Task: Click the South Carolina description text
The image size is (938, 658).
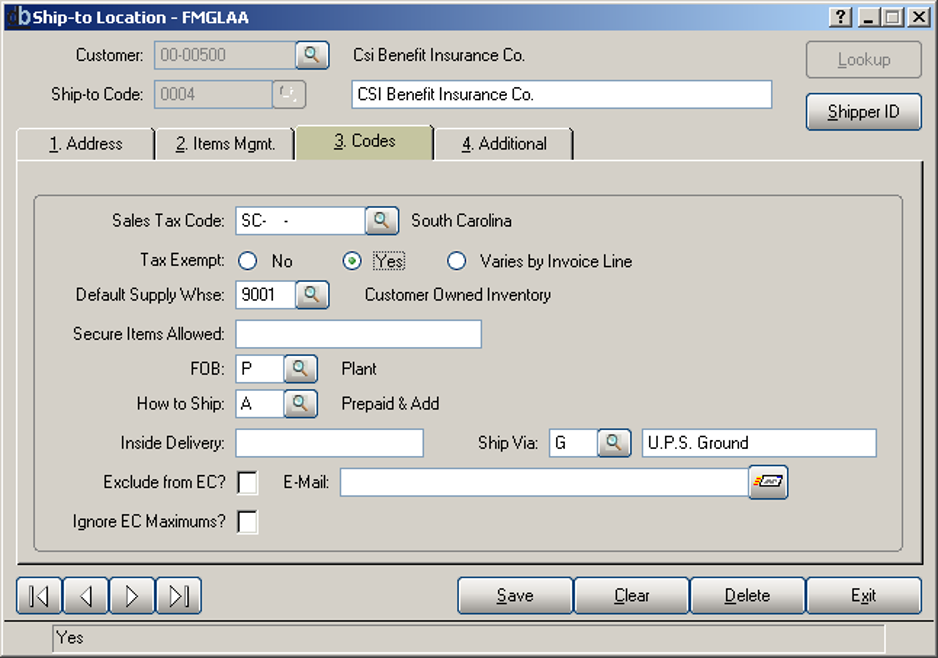Action: (461, 221)
